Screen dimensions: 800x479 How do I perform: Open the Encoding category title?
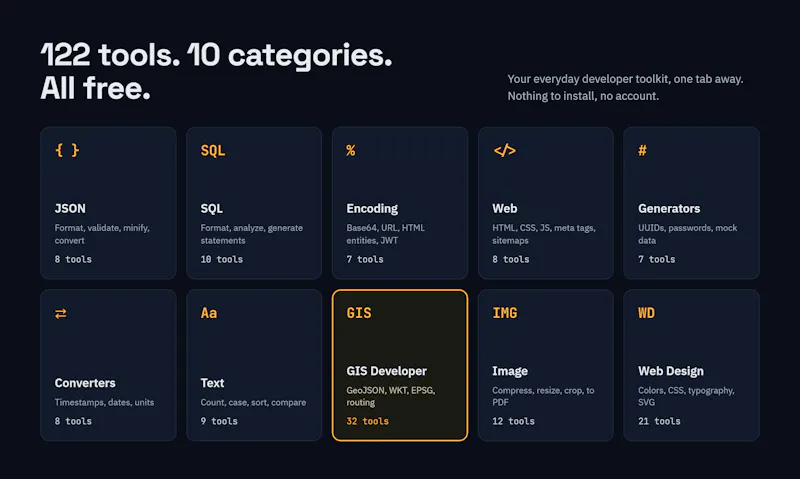pyautogui.click(x=372, y=209)
